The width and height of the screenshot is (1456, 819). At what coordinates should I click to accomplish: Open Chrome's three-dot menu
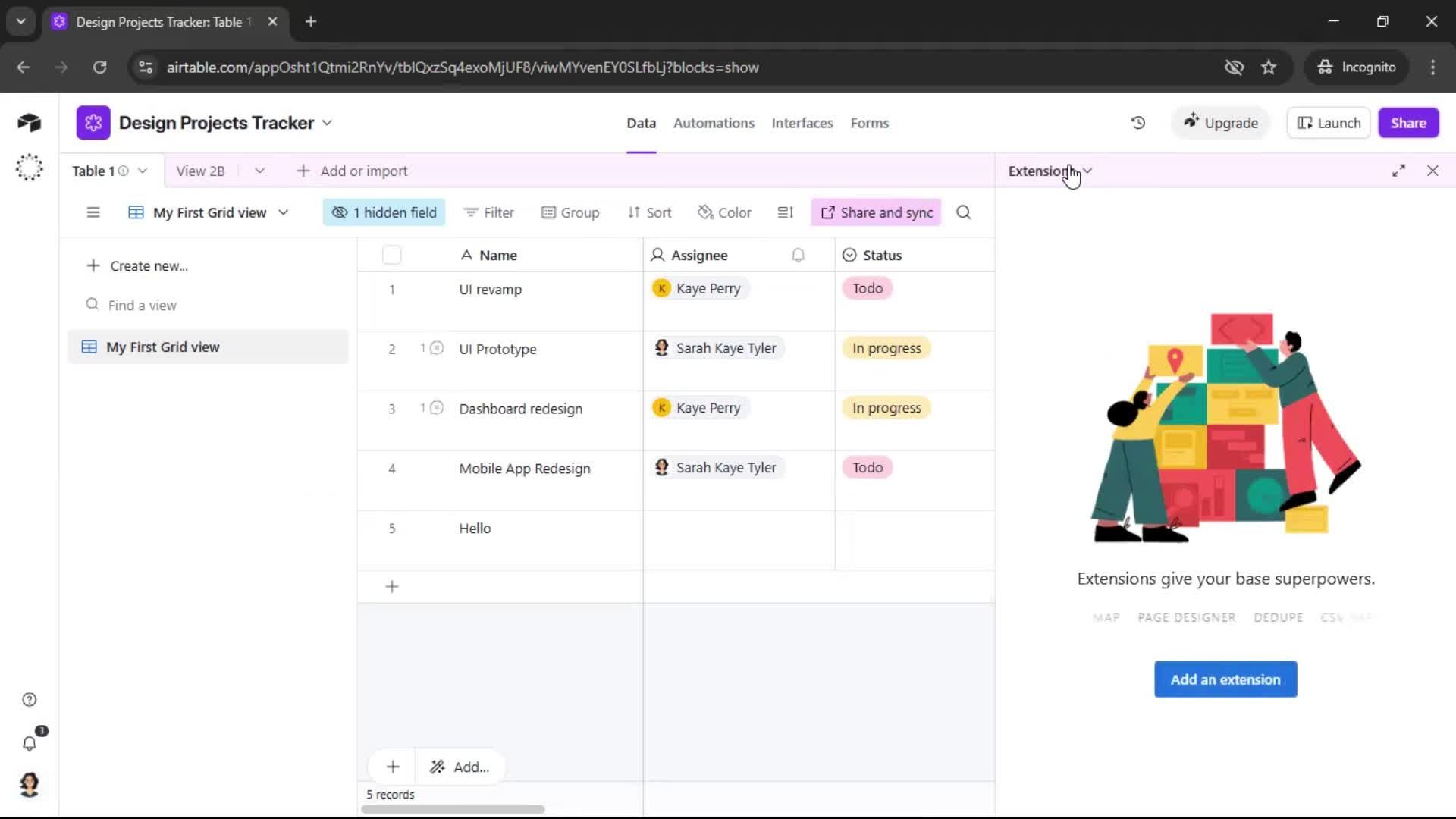[1432, 67]
